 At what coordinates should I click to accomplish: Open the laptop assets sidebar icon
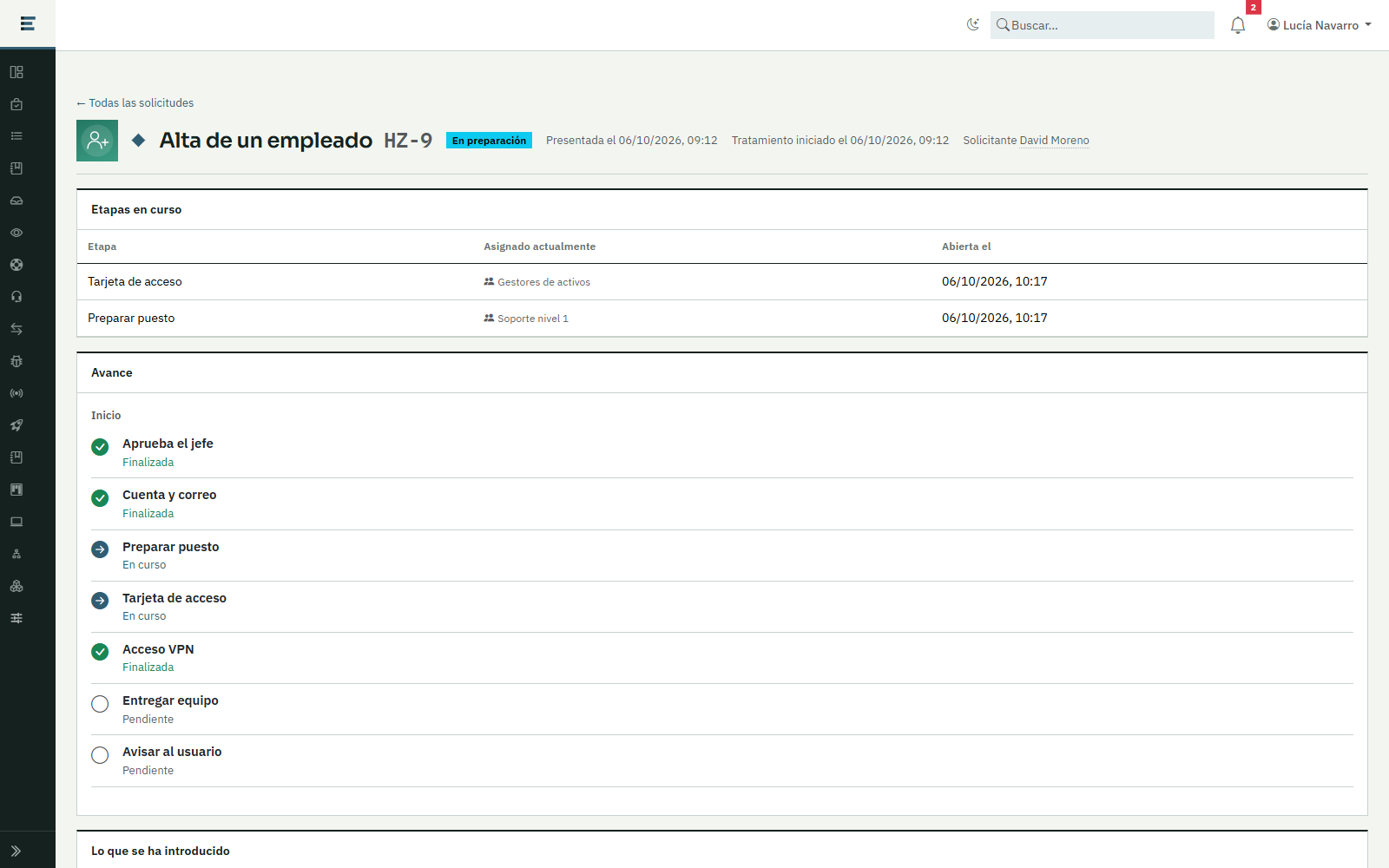(16, 522)
